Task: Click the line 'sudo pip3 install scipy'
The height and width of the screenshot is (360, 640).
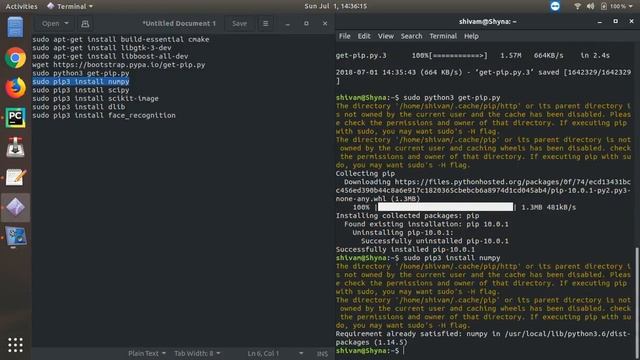Action: click(x=81, y=90)
